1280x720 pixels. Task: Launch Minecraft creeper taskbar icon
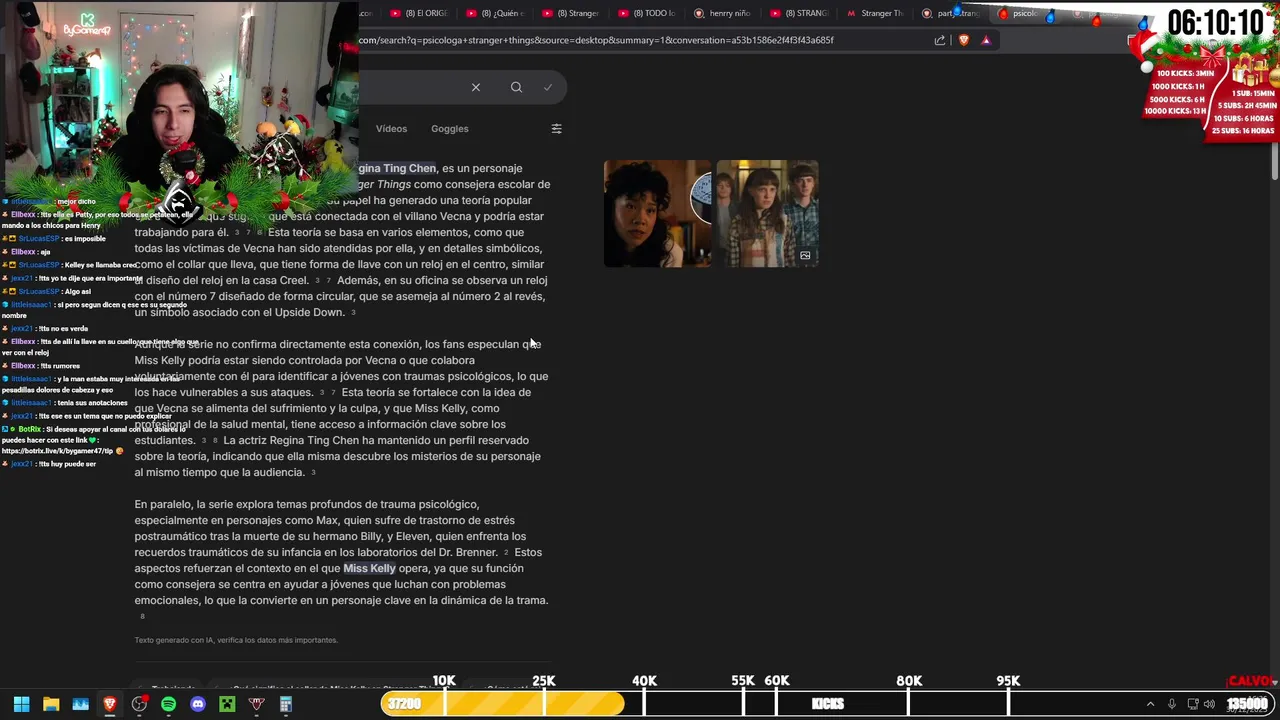tap(227, 704)
